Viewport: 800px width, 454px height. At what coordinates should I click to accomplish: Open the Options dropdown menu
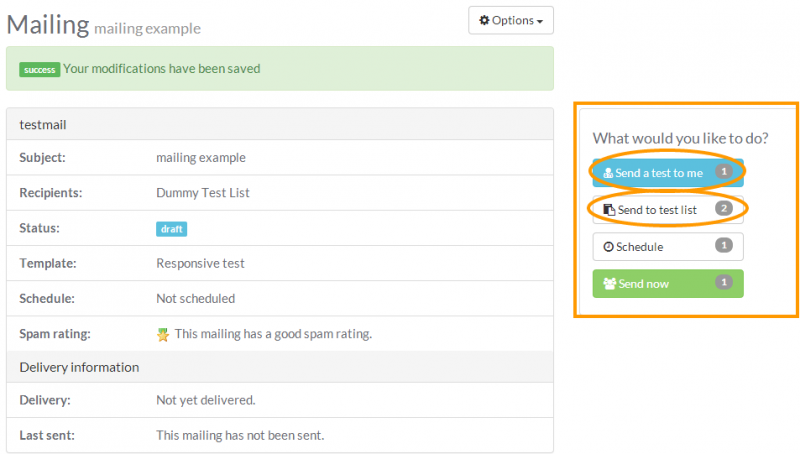[511, 20]
